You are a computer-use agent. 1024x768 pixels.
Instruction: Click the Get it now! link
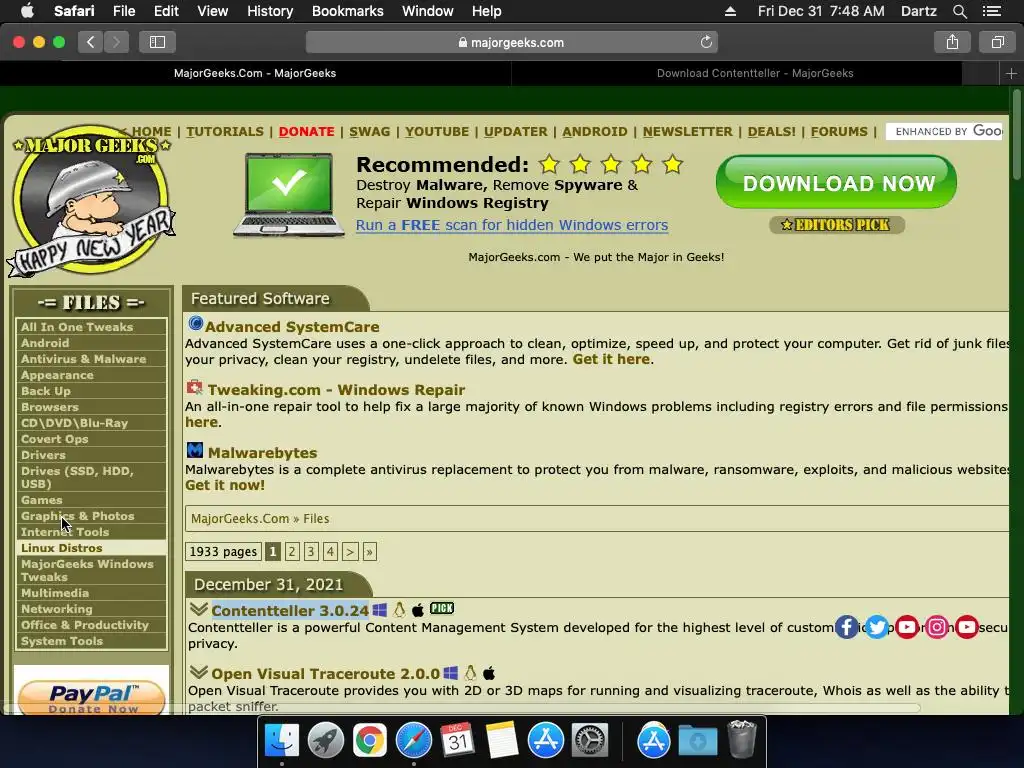pyautogui.click(x=225, y=485)
